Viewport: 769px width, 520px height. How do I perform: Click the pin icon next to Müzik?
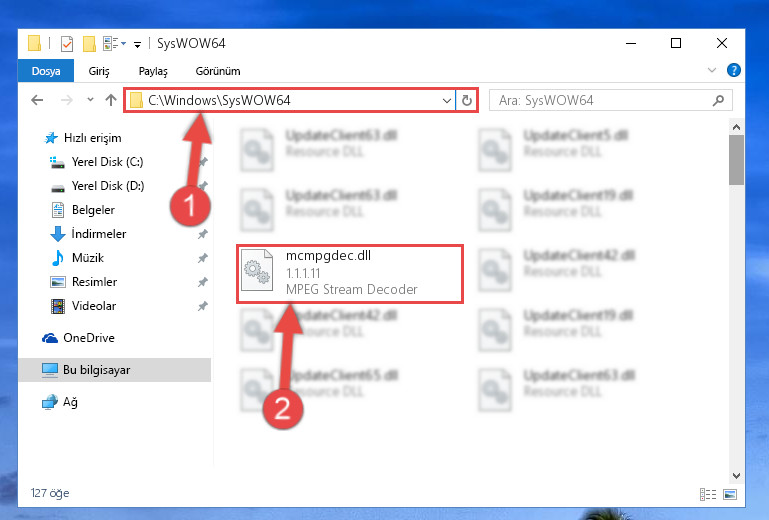pyautogui.click(x=203, y=258)
